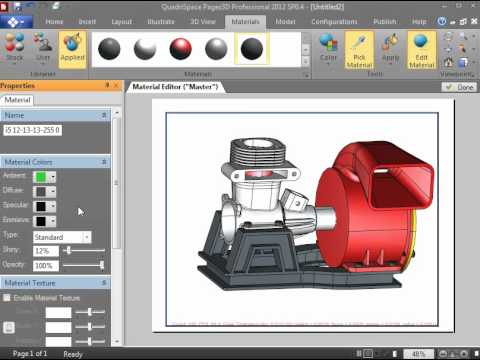This screenshot has width=480, height=360.
Task: Click the Shiny 12% value field
Action: pos(46,251)
